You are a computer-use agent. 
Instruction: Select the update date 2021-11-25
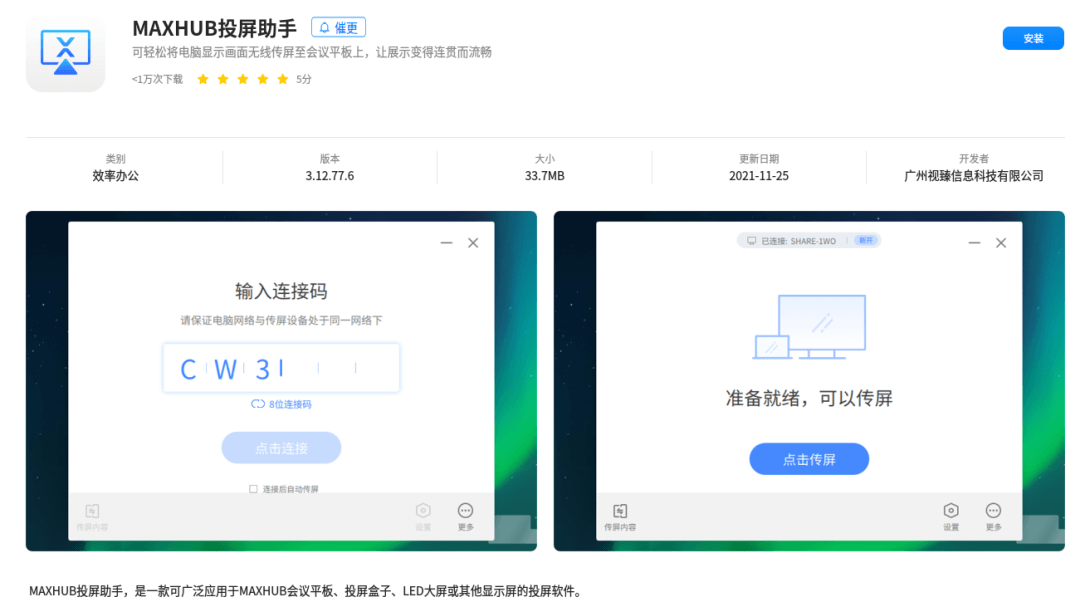coord(759,176)
